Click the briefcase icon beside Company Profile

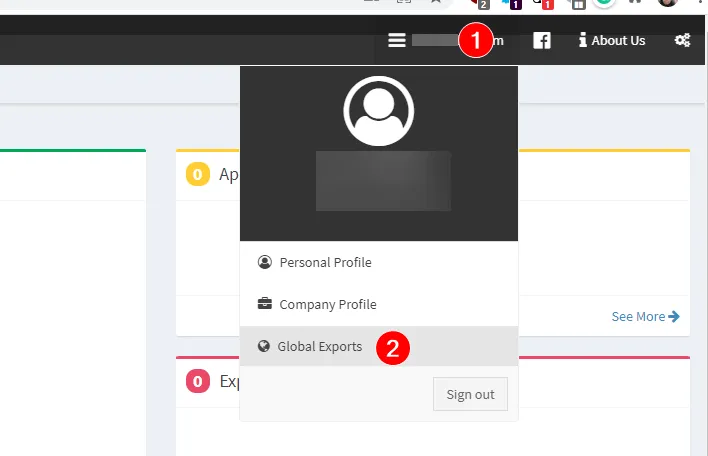pyautogui.click(x=264, y=304)
